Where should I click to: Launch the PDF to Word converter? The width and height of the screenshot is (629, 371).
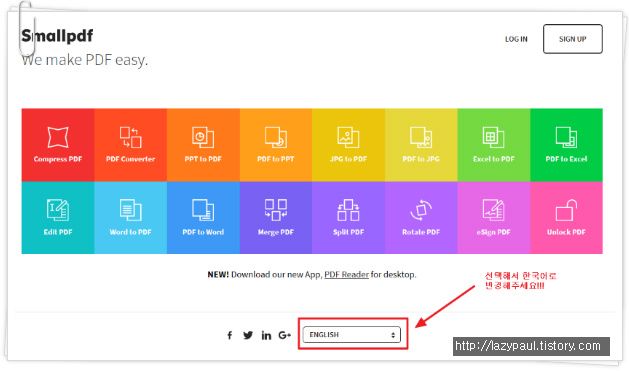coord(203,217)
